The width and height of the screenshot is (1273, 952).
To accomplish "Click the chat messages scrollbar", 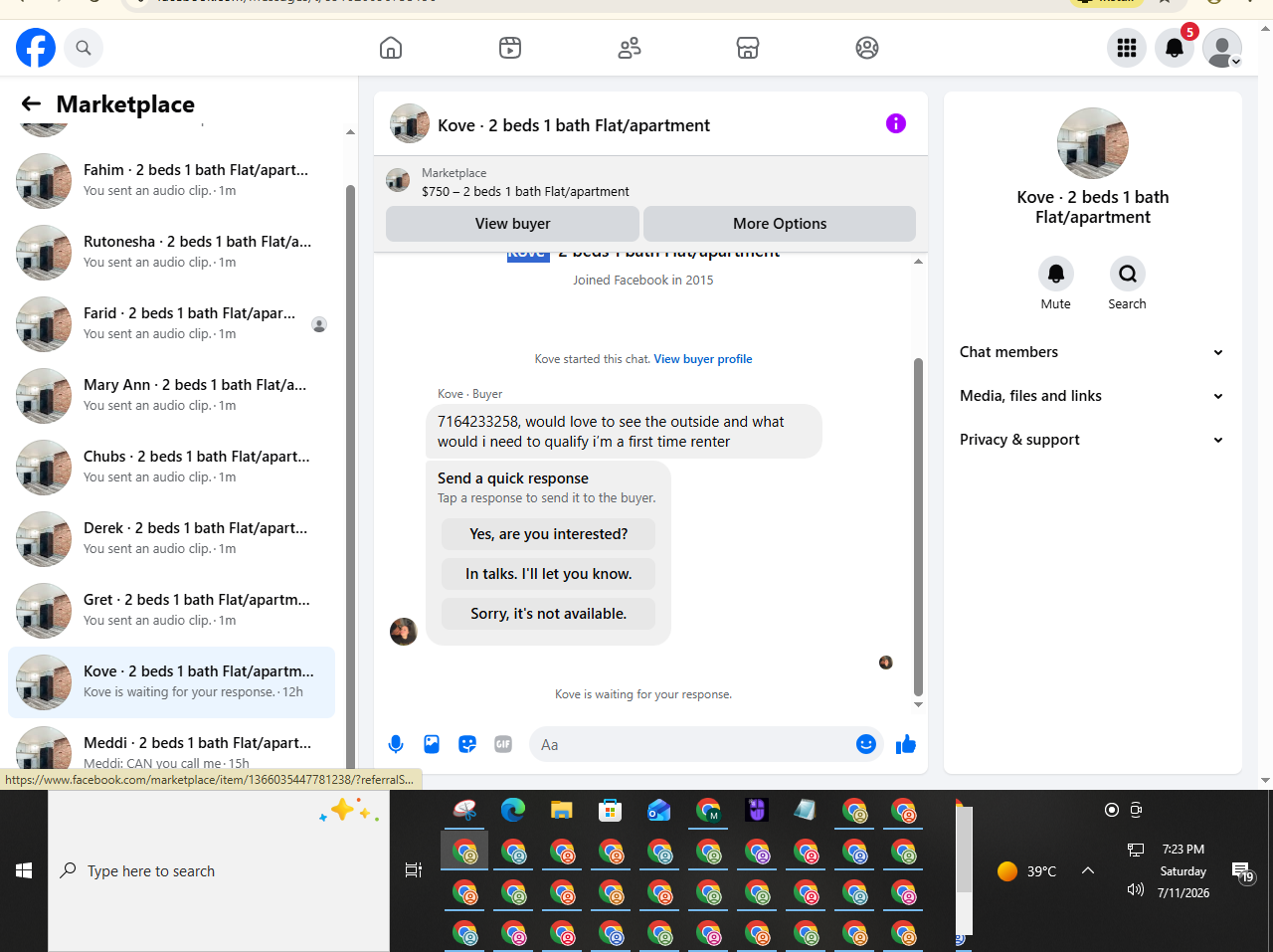I will coord(918,527).
